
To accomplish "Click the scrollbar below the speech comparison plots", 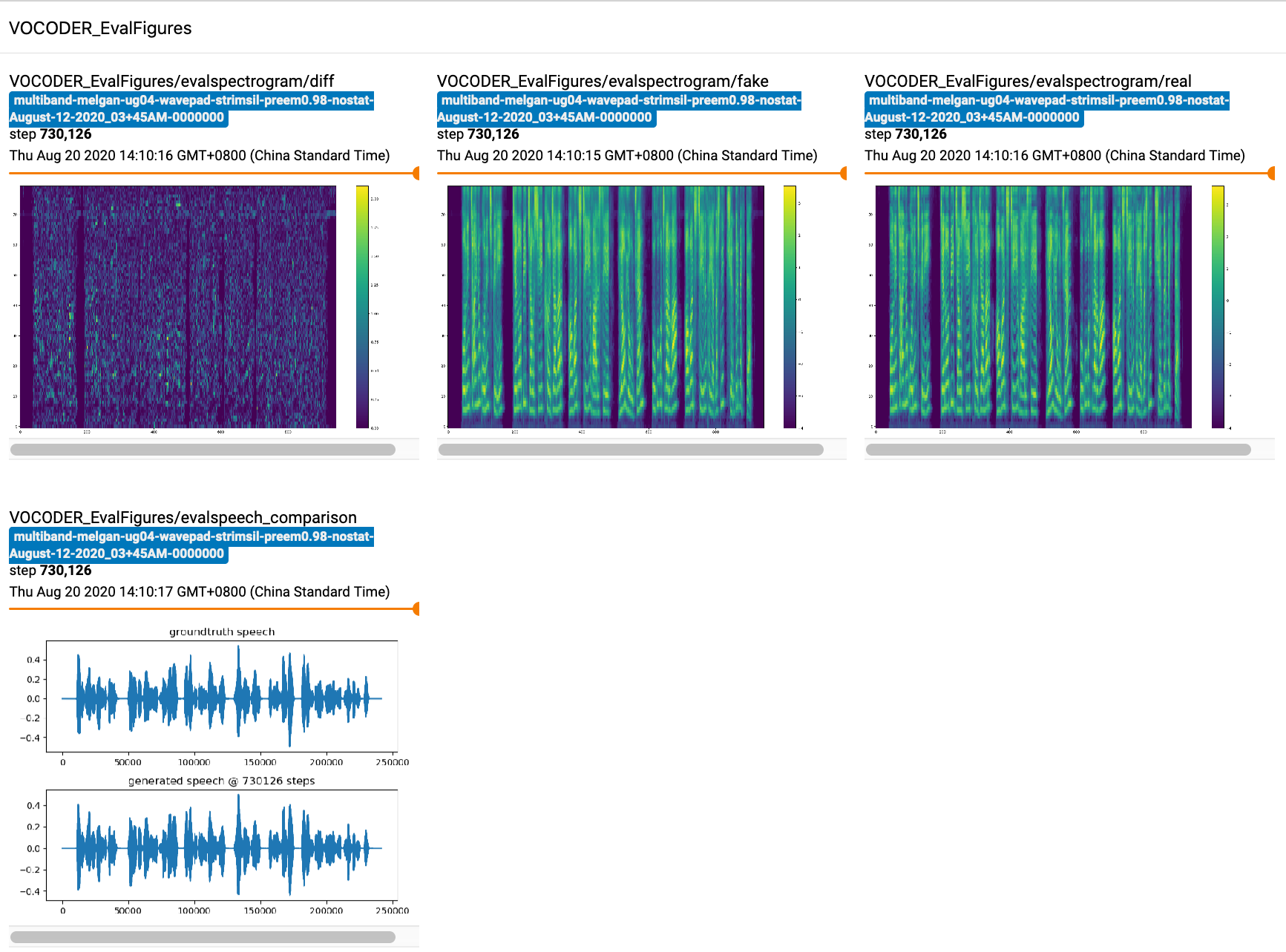I will [x=203, y=936].
